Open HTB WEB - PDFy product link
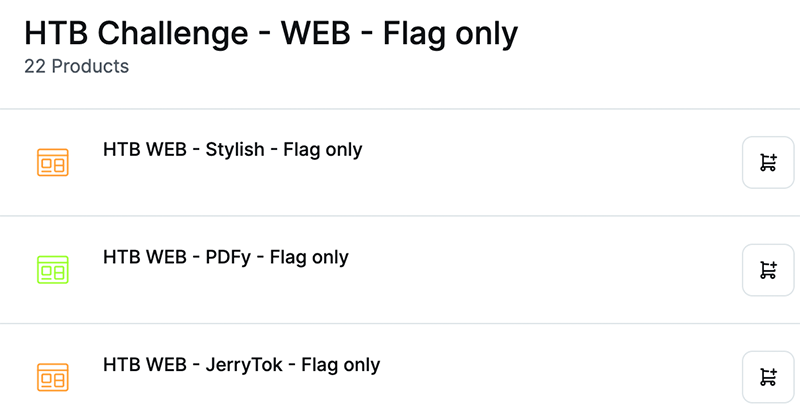 pos(225,257)
